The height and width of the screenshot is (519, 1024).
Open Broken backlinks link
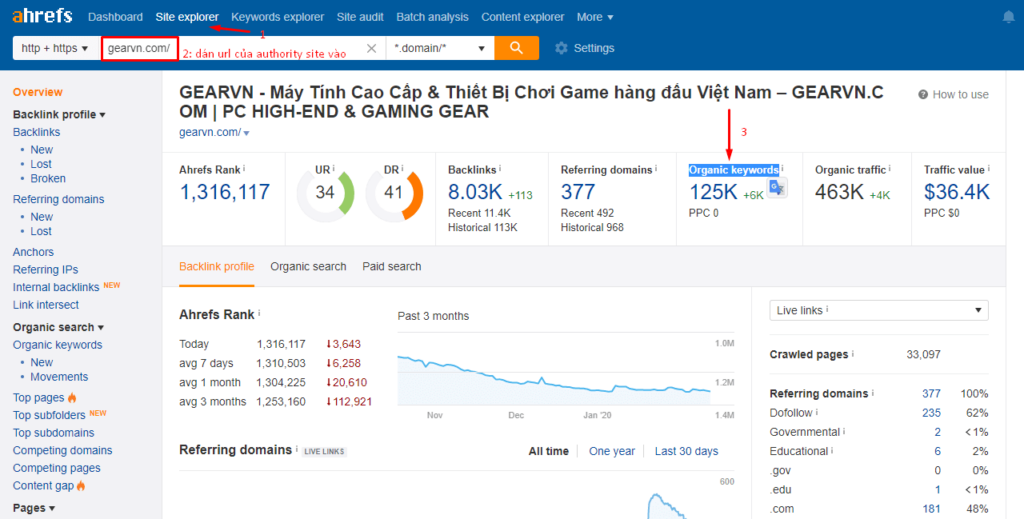click(48, 178)
